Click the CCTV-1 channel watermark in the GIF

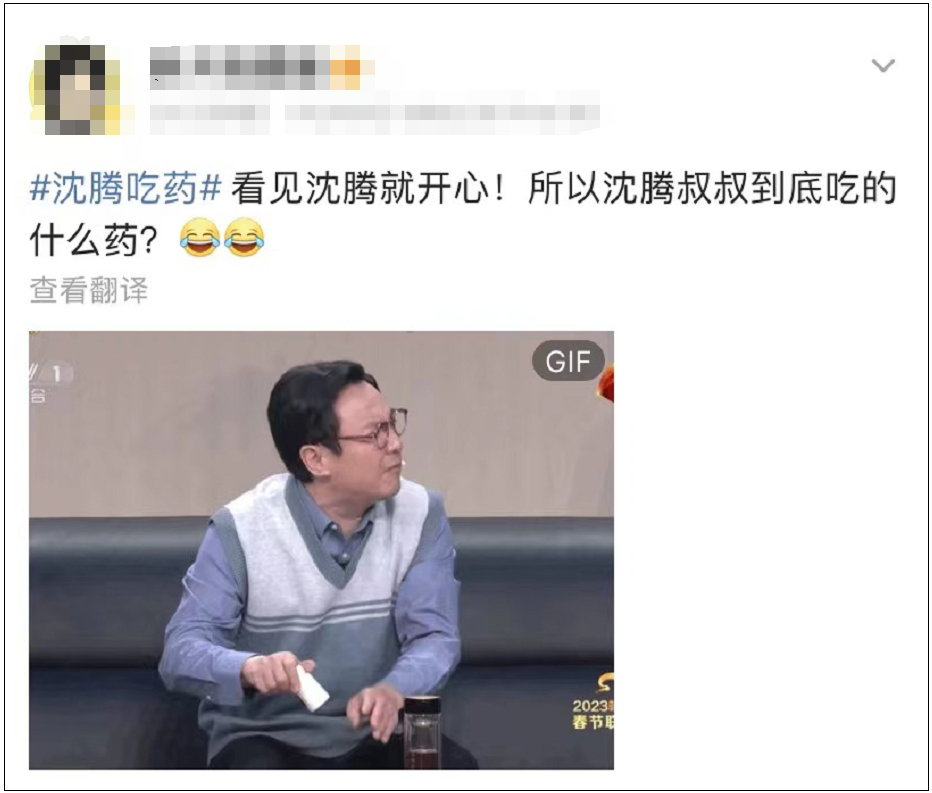point(51,380)
